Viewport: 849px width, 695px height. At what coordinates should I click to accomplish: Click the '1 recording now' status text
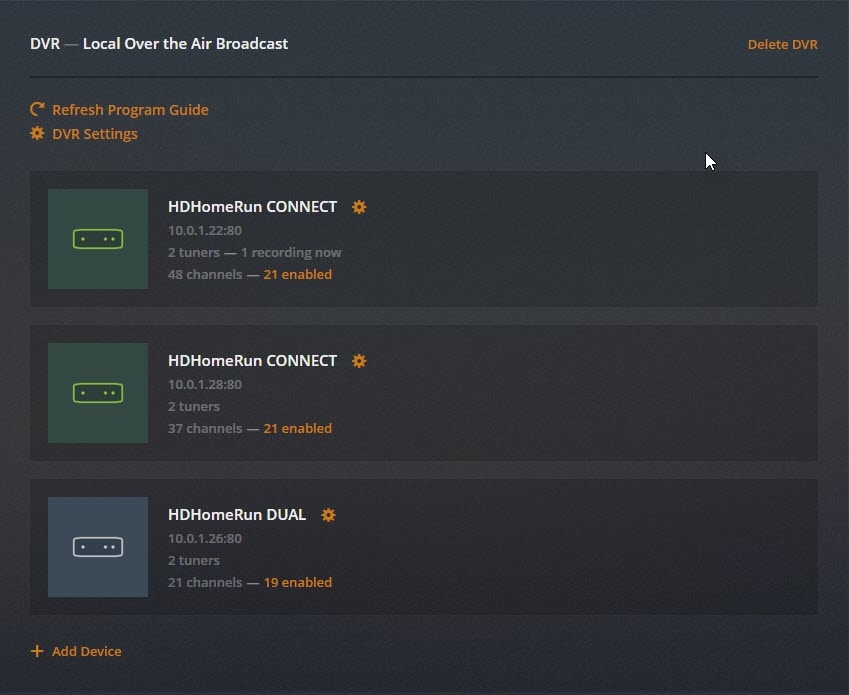(x=291, y=252)
